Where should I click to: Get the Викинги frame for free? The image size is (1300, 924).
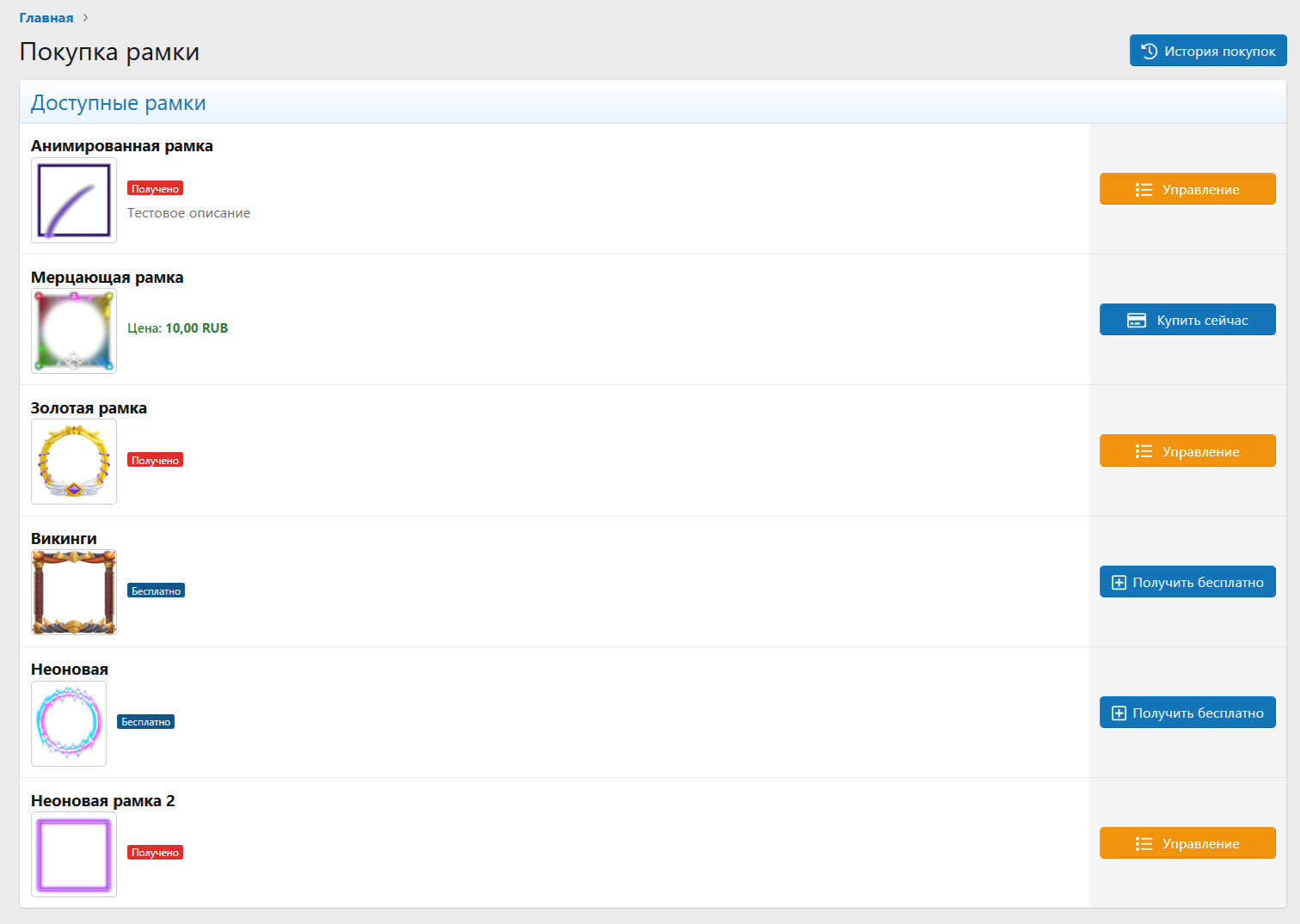(x=1187, y=582)
